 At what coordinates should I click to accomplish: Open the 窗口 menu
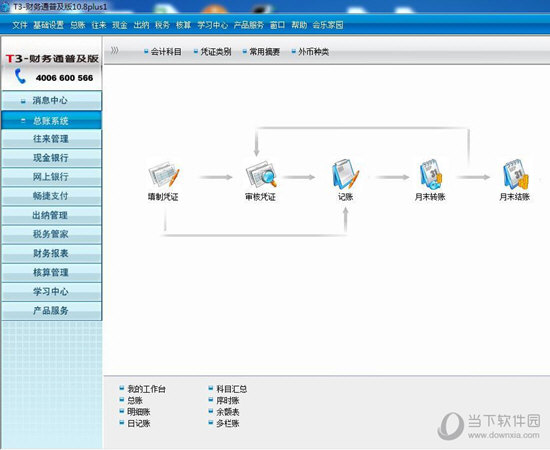[x=277, y=25]
